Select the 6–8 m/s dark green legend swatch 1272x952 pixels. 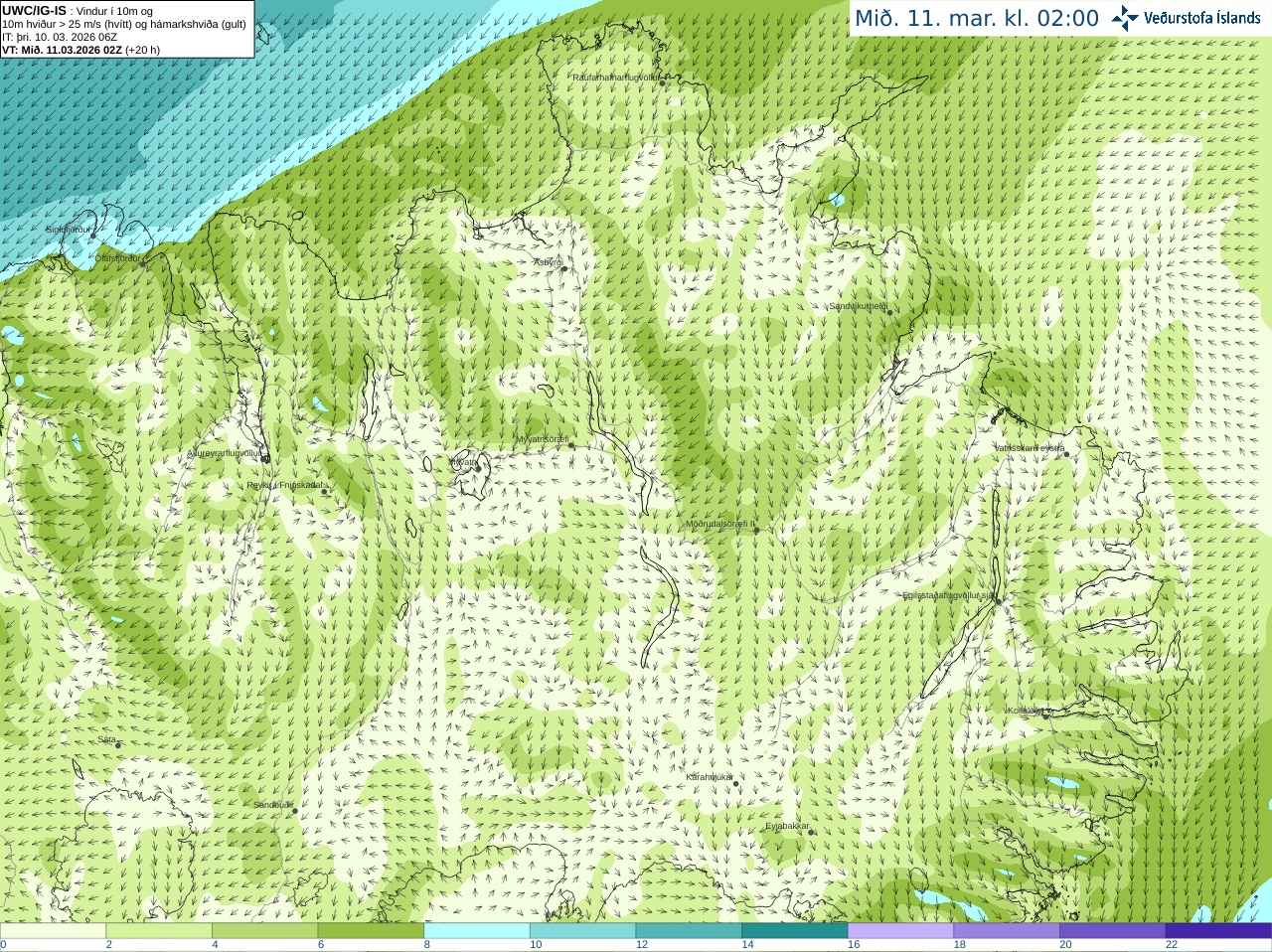(371, 931)
